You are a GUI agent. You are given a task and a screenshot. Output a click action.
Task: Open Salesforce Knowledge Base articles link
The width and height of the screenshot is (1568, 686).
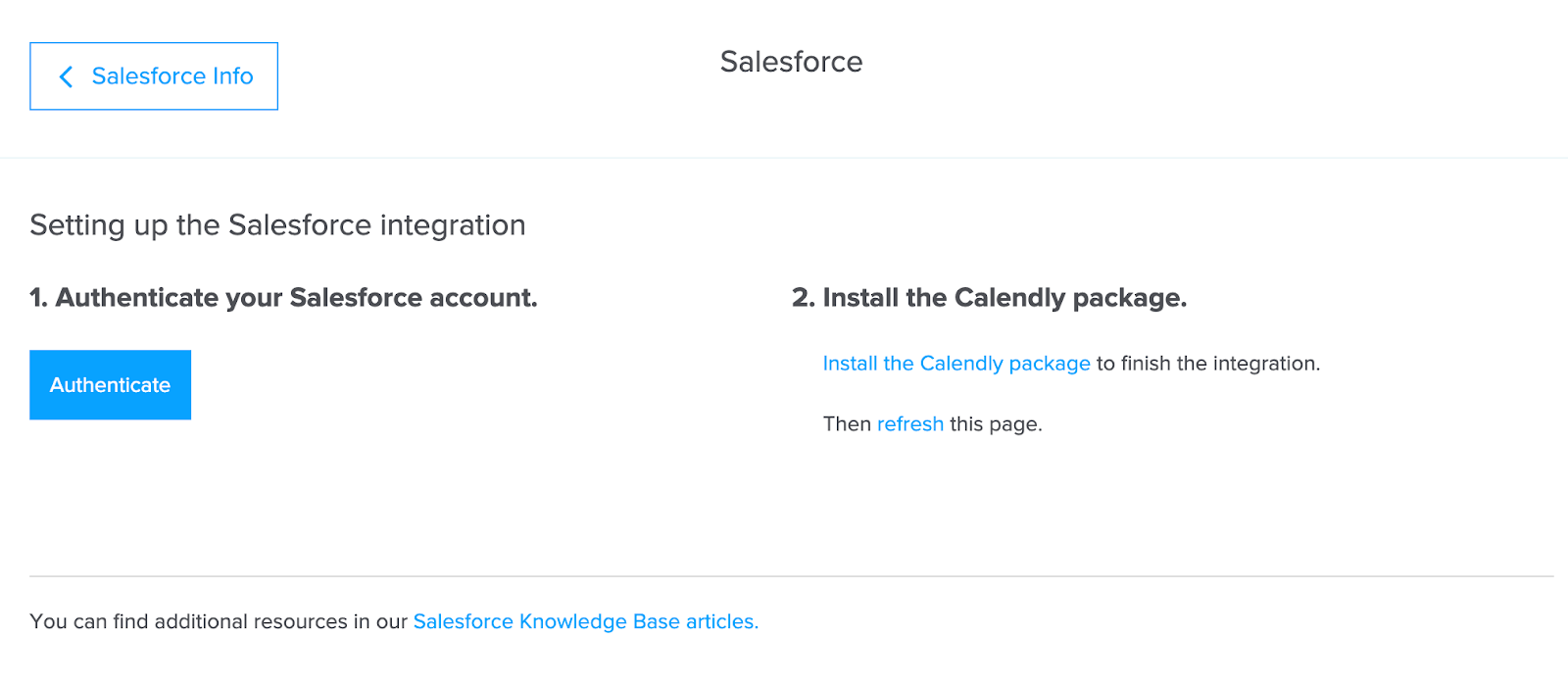[585, 621]
